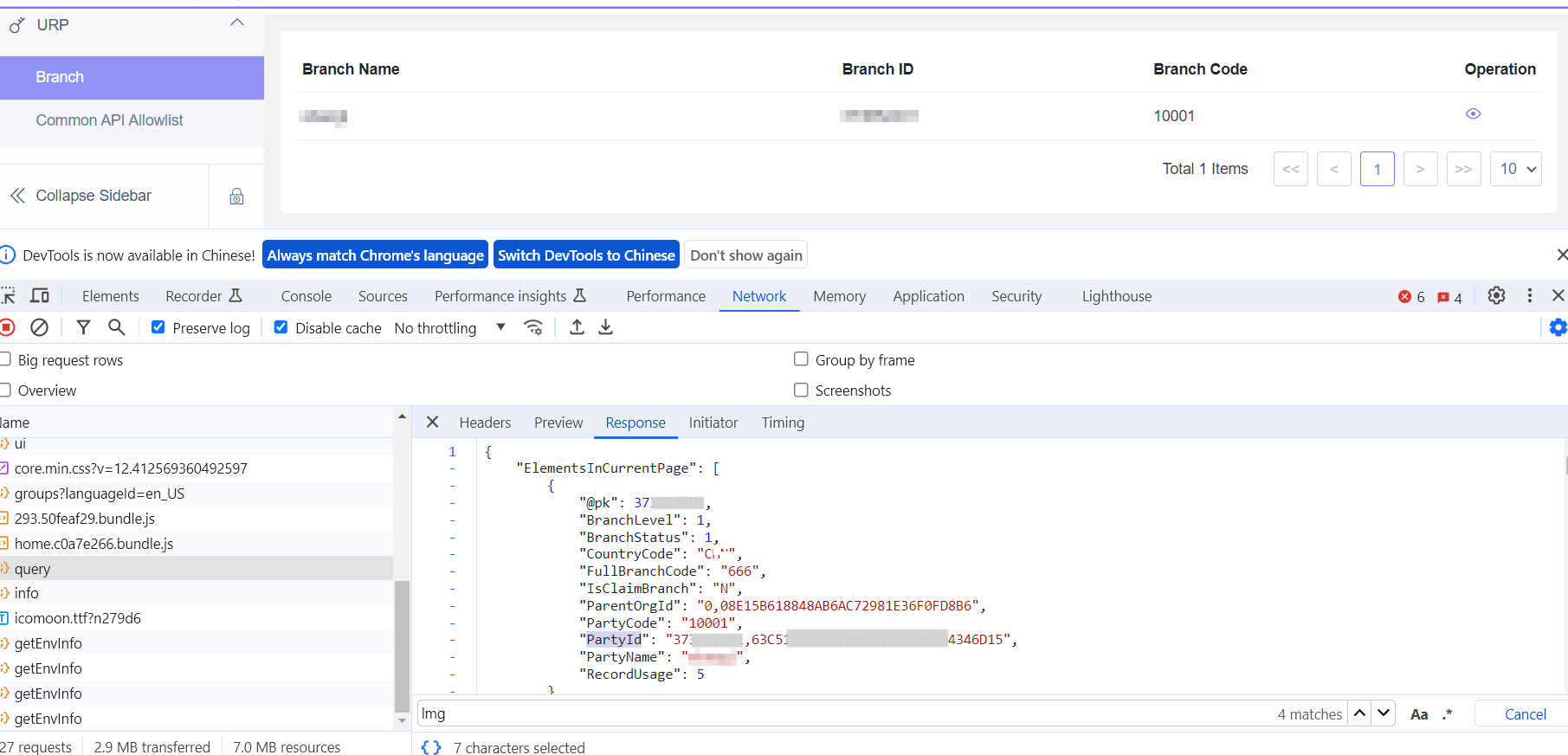Open the Console tab
This screenshot has height=755, width=1568.
tap(306, 296)
